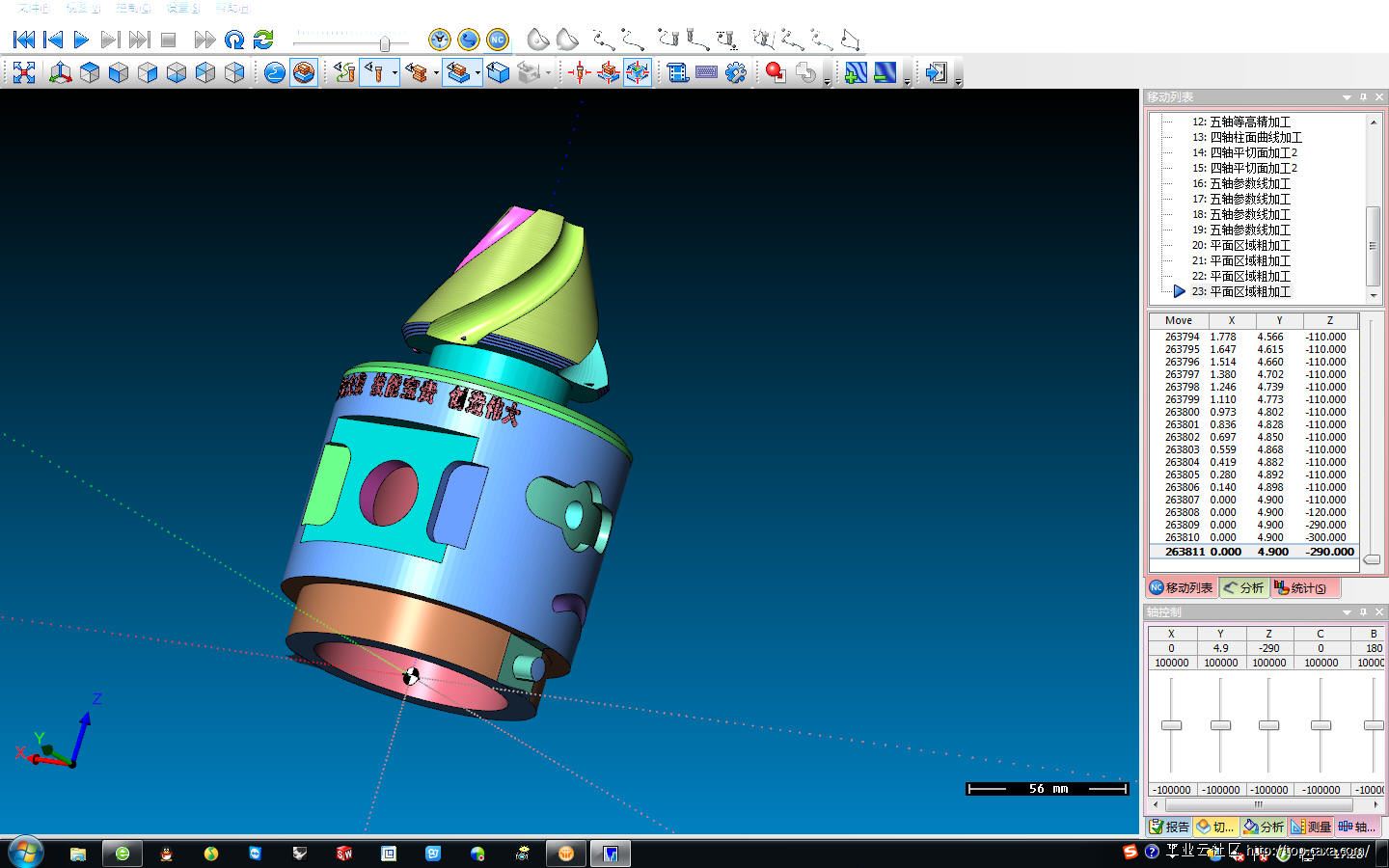The image size is (1389, 868).
Task: Open the layered stock dropdown arrow
Action: coord(477,73)
